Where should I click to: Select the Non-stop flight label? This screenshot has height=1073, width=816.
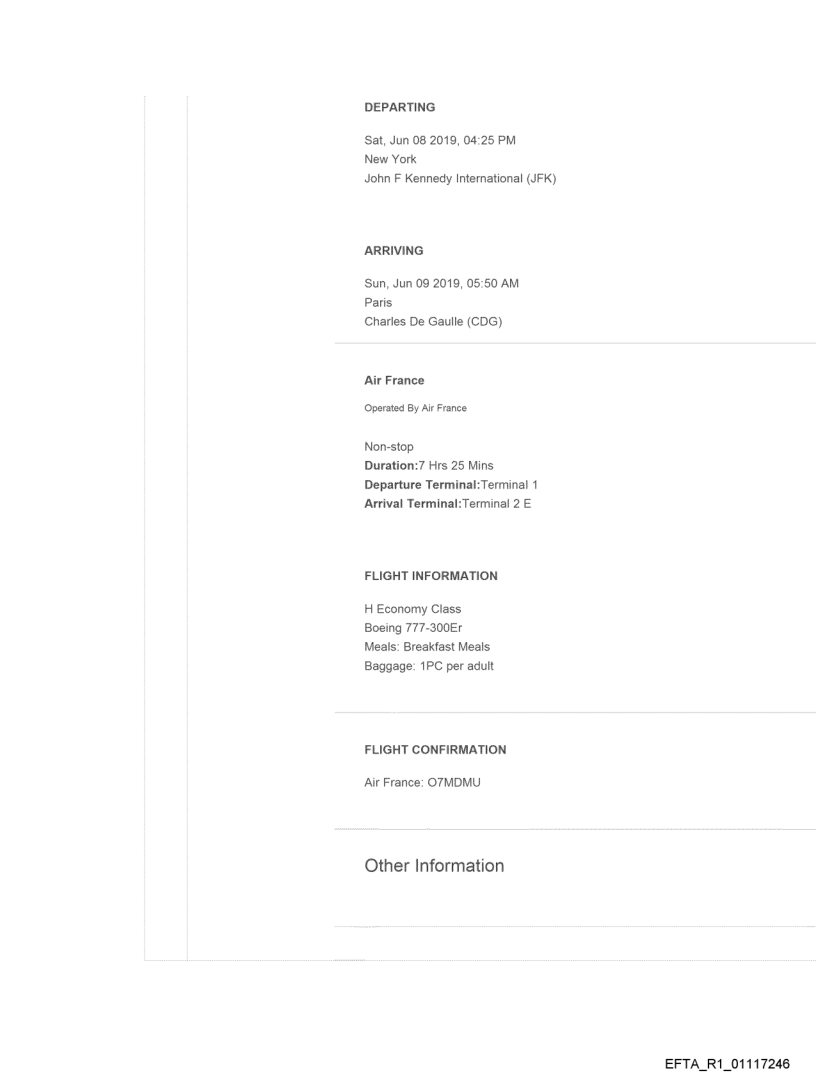pyautogui.click(x=389, y=447)
